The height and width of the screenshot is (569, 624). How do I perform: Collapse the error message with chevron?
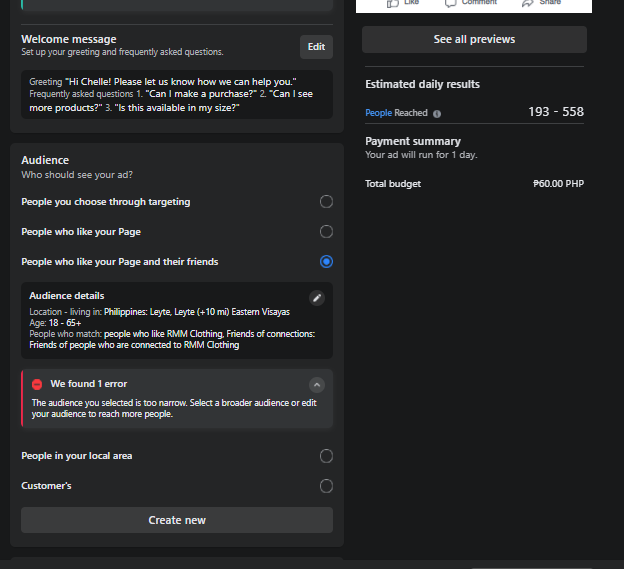pyautogui.click(x=317, y=384)
